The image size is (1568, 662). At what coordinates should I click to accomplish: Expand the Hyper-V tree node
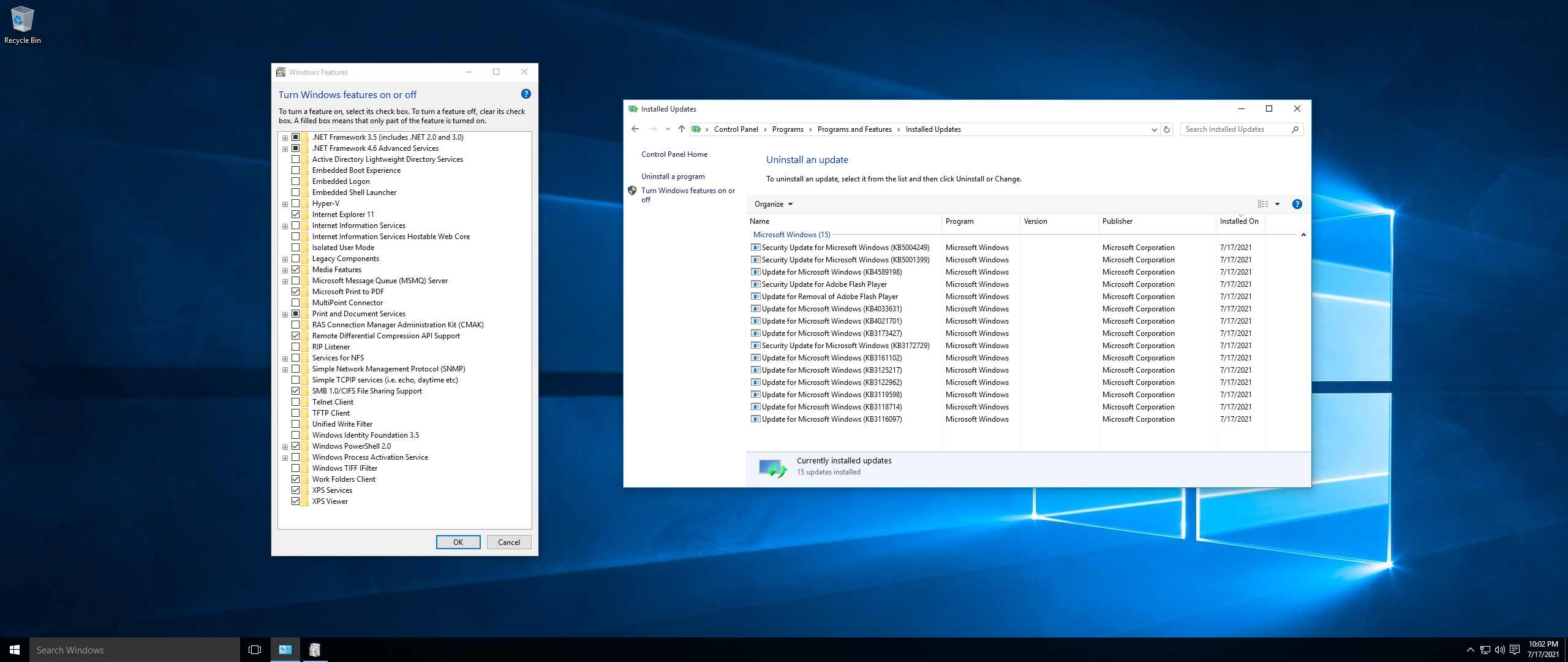coord(285,204)
